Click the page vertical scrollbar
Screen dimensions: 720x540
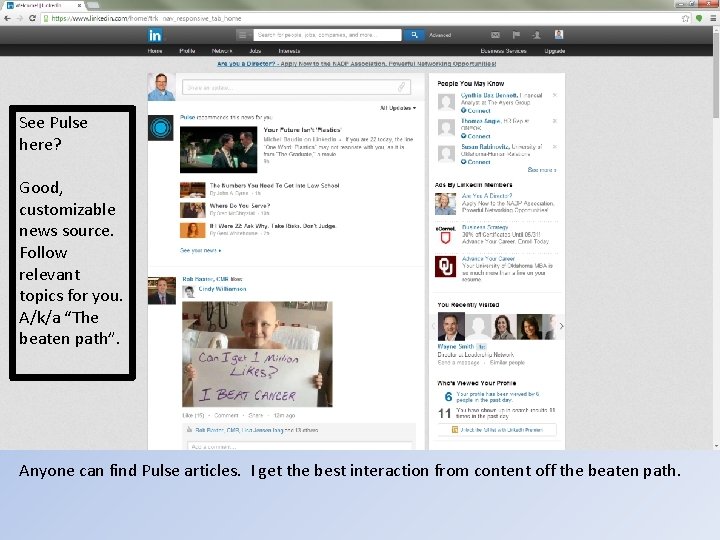[x=716, y=238]
